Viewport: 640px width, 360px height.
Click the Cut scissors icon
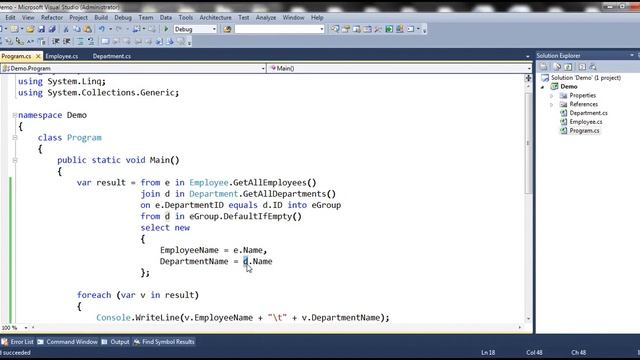(x=66, y=29)
